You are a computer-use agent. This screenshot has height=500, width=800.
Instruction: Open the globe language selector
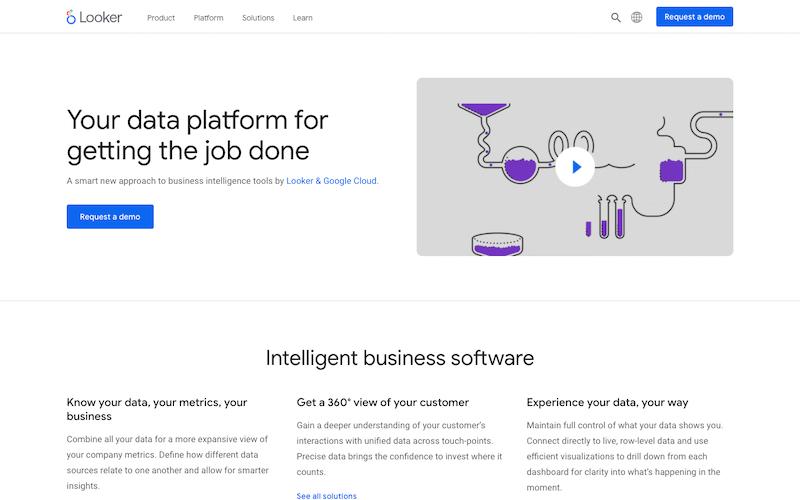tap(636, 17)
